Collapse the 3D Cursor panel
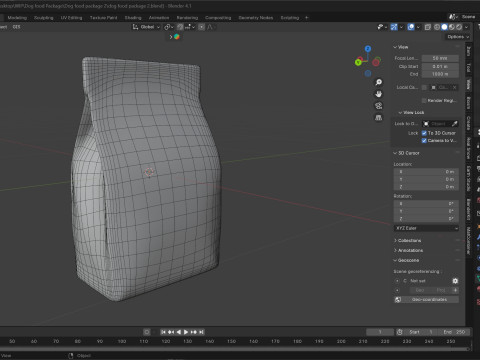 (x=406, y=153)
